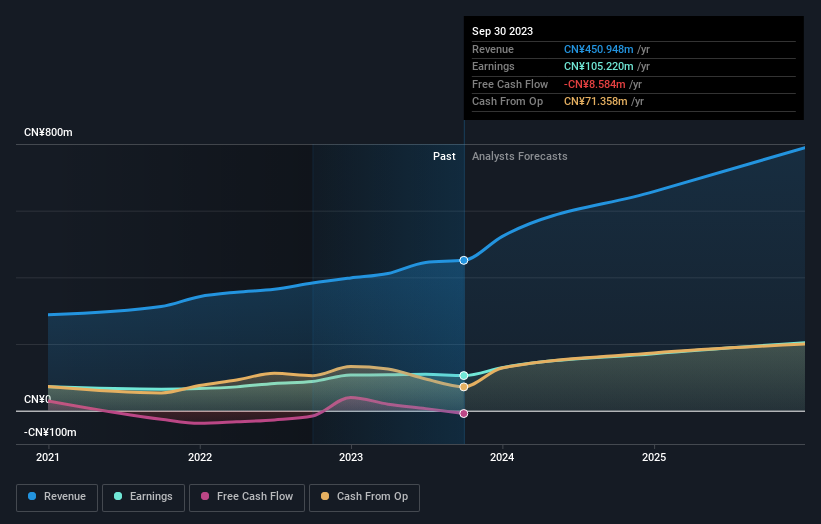Viewport: 821px width, 524px height.
Task: Click the teal dot in the Earnings legend
Action: point(118,496)
